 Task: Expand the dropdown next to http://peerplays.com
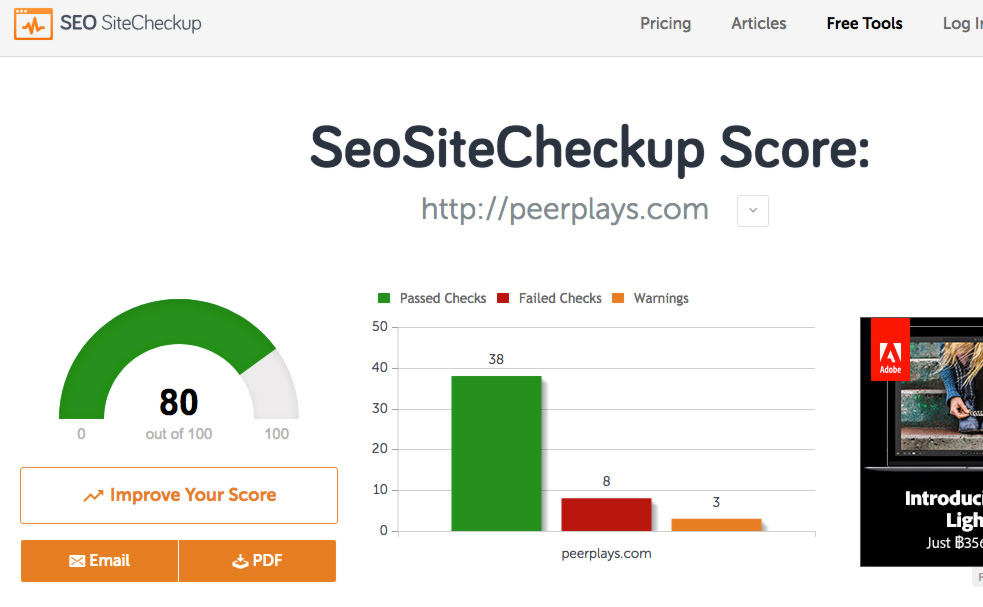point(753,211)
